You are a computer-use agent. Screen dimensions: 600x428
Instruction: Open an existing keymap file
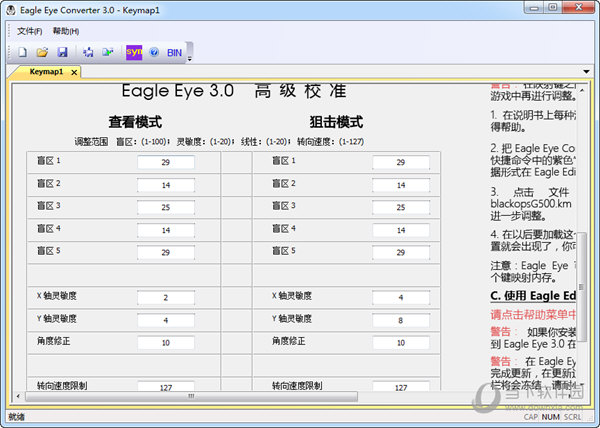[x=42, y=52]
